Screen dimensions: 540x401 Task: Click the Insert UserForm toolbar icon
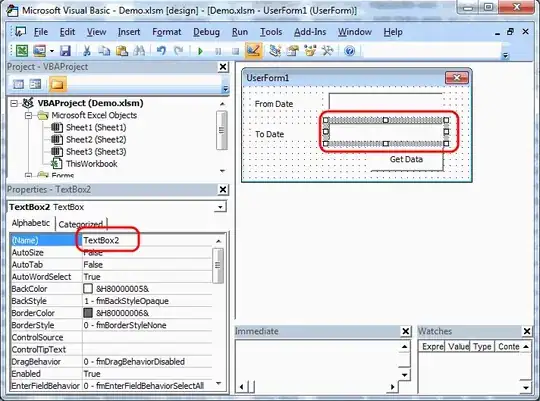click(39, 51)
